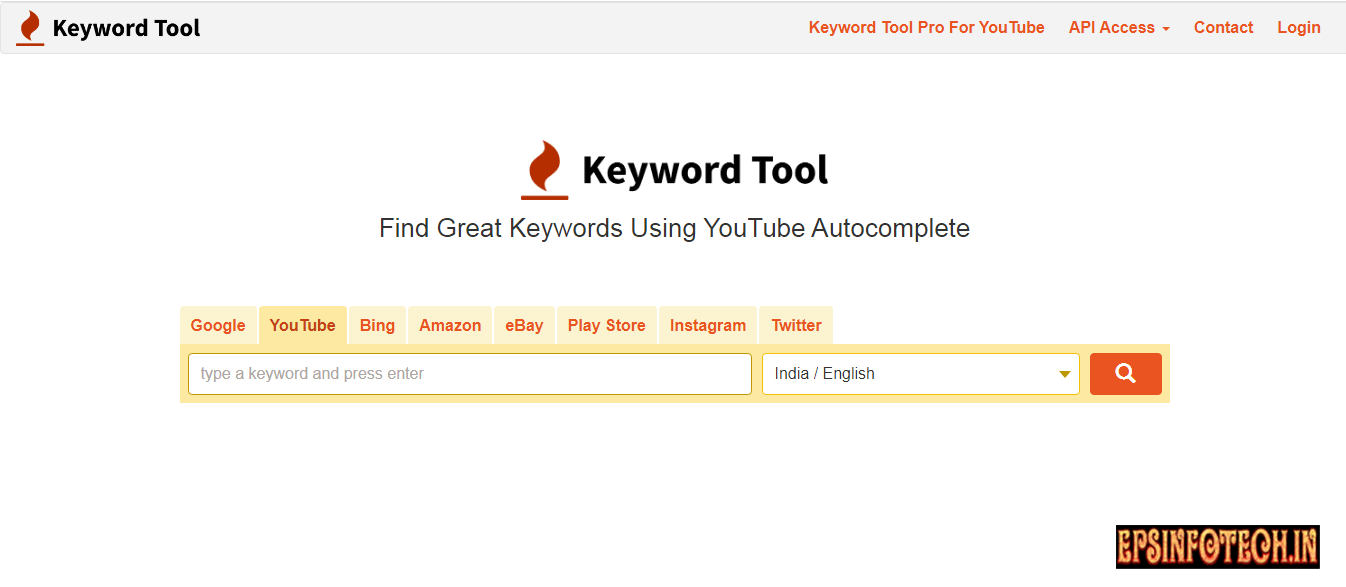Click the search magnifier icon
The width and height of the screenshot is (1346, 587).
(1125, 373)
